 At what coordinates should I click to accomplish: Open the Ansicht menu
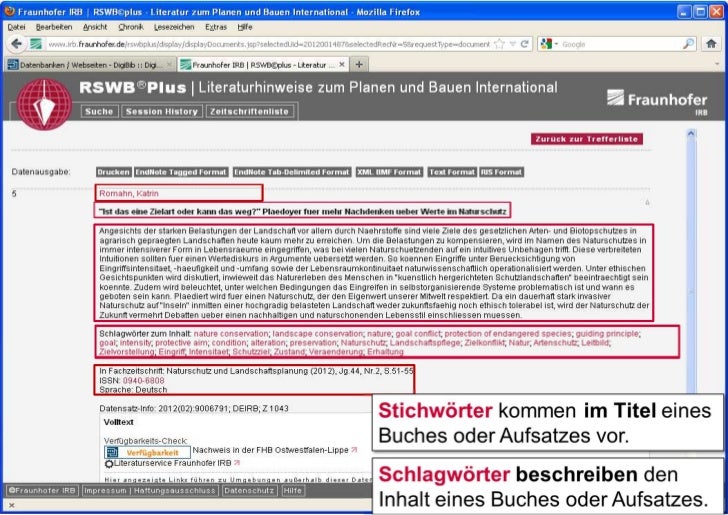95,27
